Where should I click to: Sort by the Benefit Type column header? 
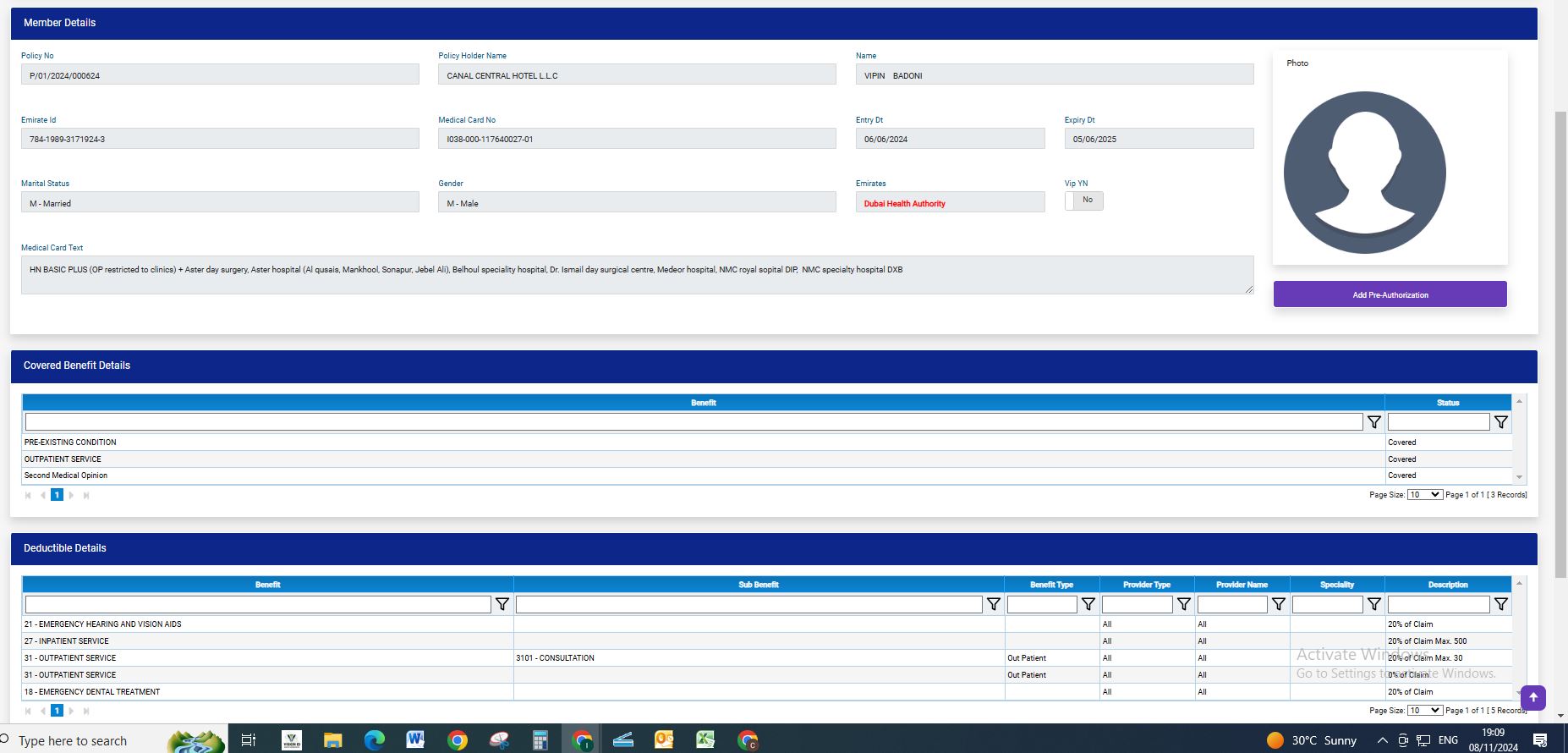click(1051, 585)
